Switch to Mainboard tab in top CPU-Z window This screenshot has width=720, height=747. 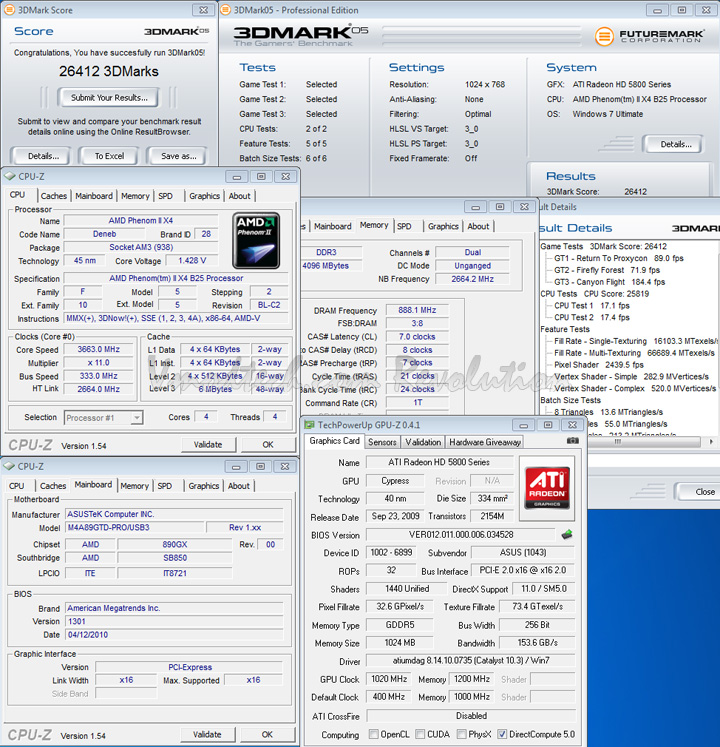tap(94, 196)
